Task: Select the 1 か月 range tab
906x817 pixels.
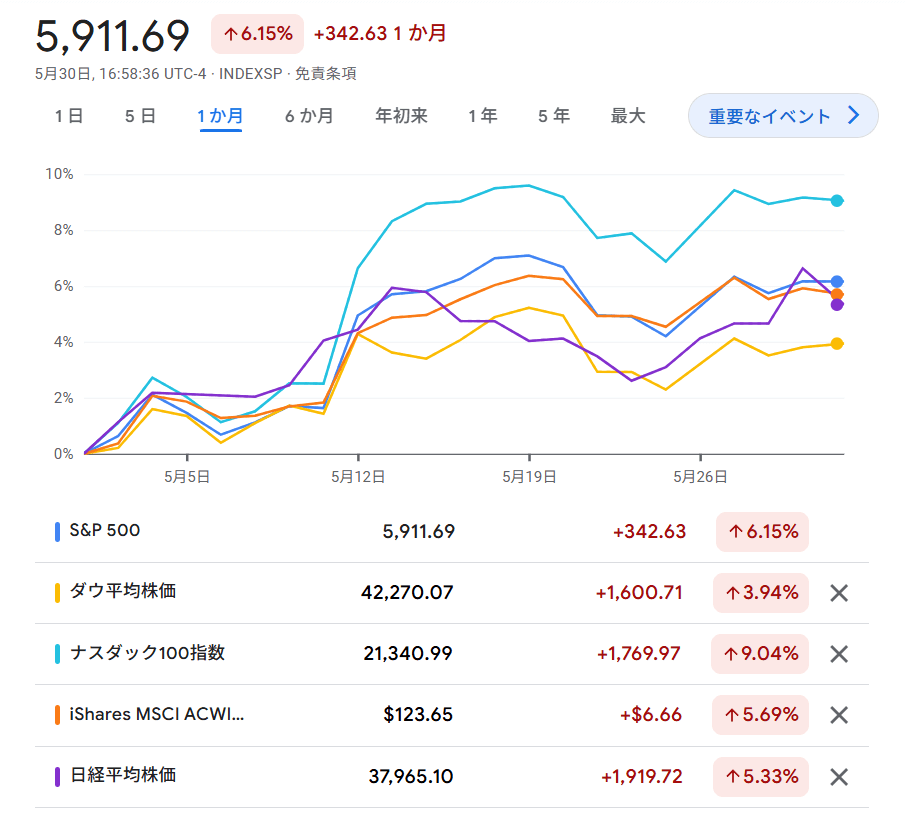Action: click(220, 116)
